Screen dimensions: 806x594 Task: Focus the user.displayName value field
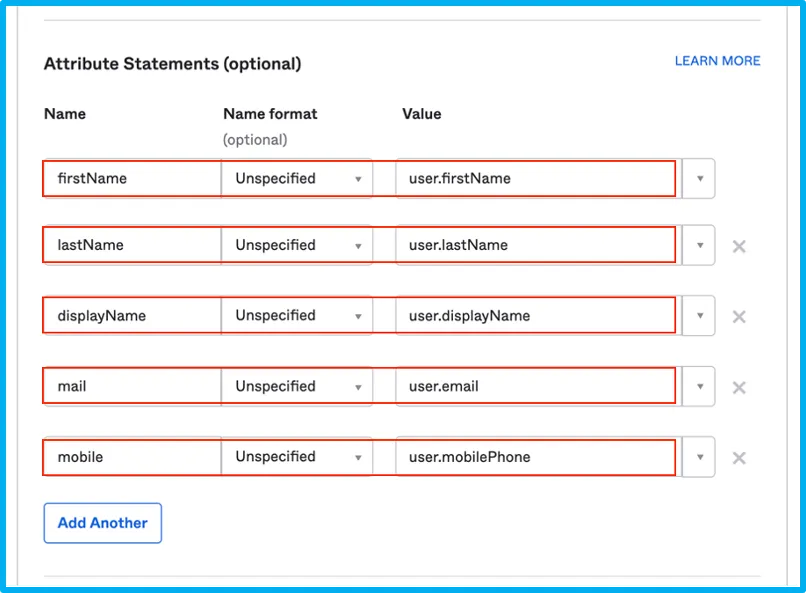pyautogui.click(x=539, y=315)
